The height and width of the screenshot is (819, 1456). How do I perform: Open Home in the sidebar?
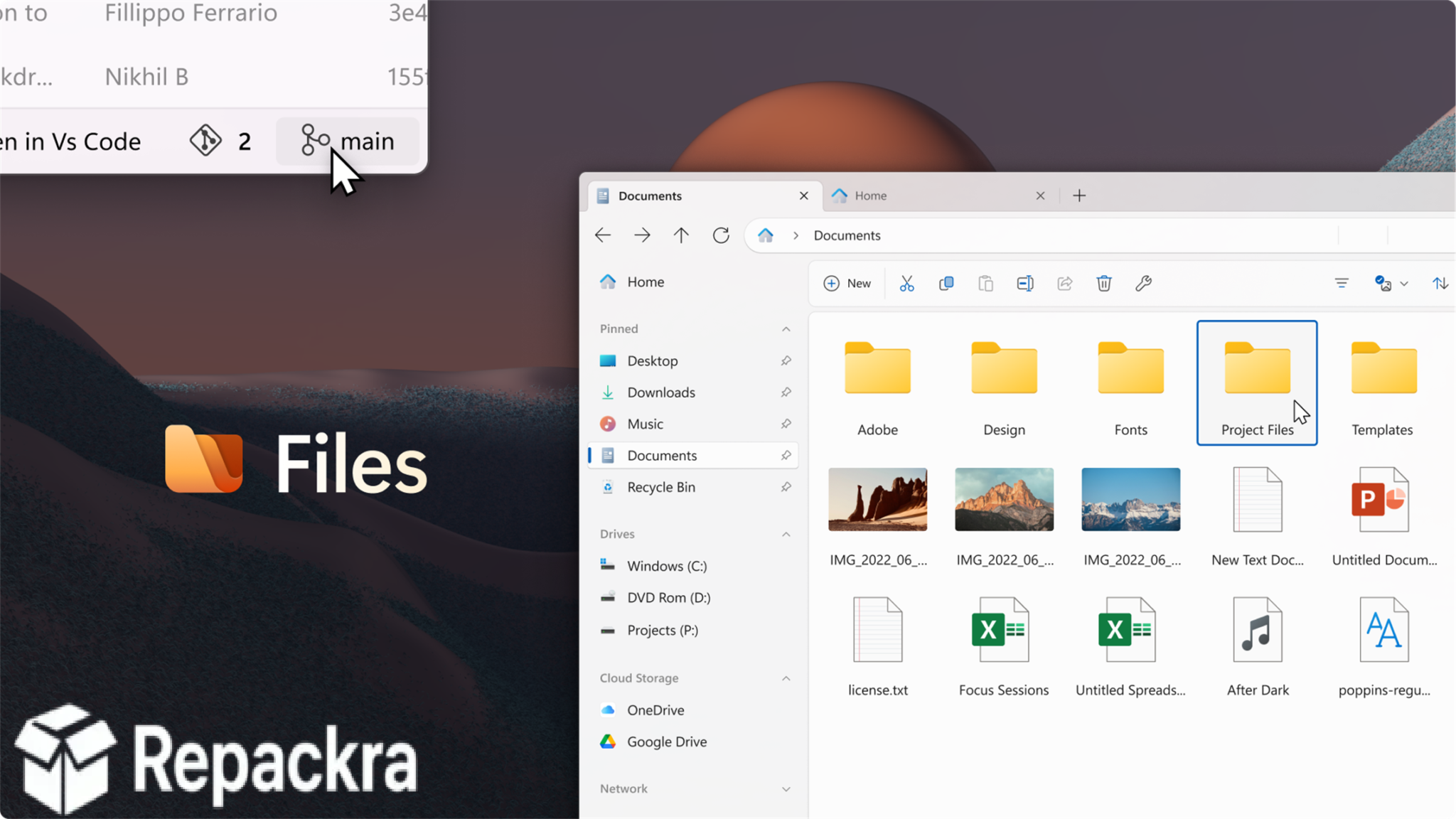pyautogui.click(x=694, y=282)
